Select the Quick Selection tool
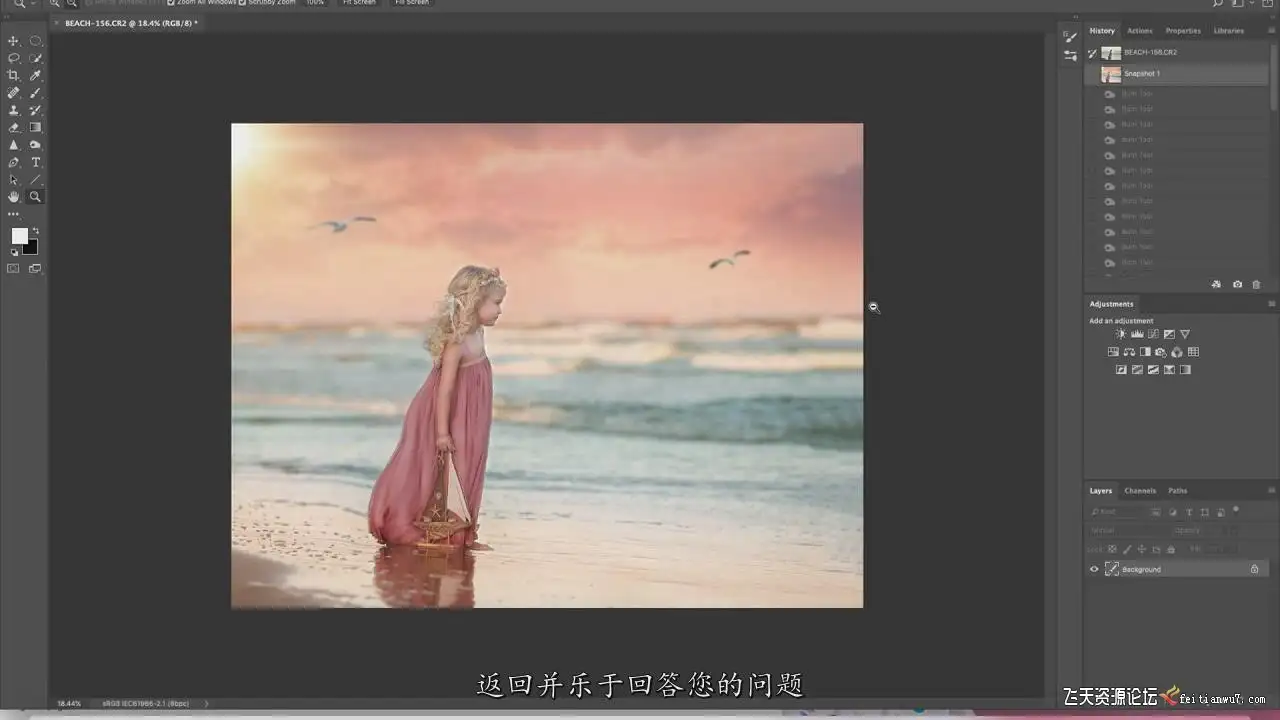Viewport: 1280px width, 720px height. coord(36,58)
